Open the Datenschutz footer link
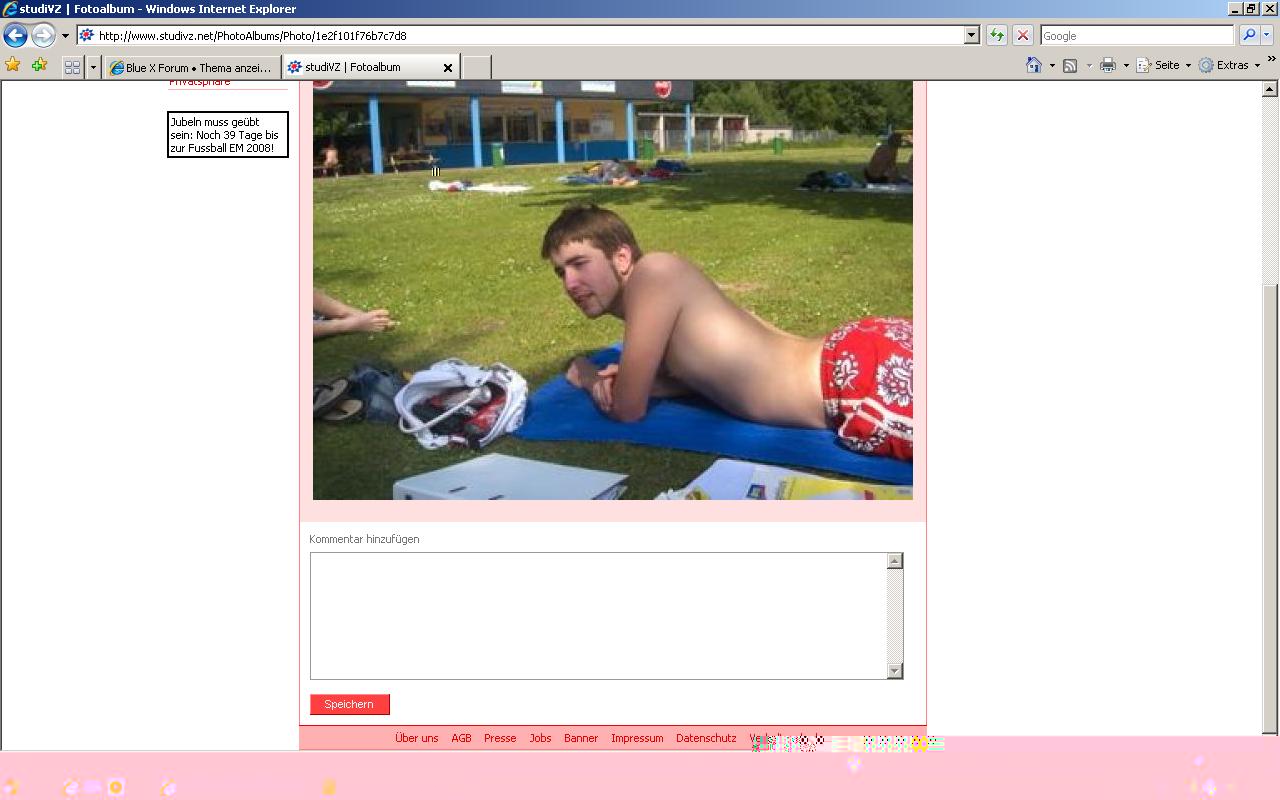The width and height of the screenshot is (1280, 800). click(706, 738)
